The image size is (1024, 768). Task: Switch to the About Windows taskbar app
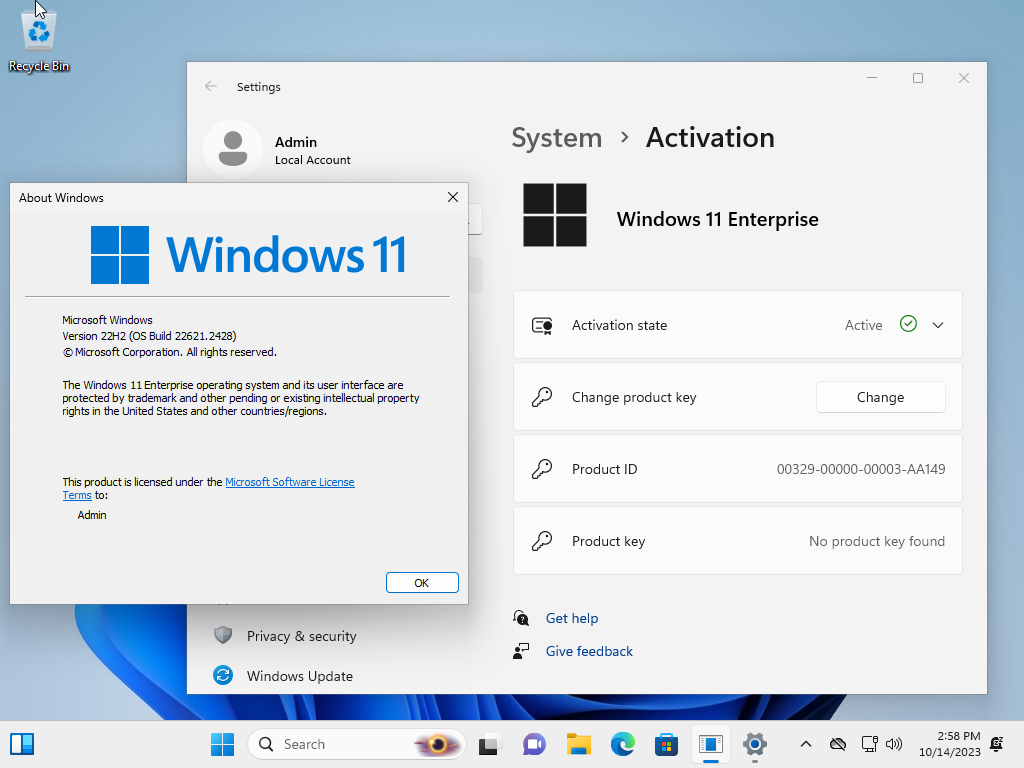click(x=711, y=744)
